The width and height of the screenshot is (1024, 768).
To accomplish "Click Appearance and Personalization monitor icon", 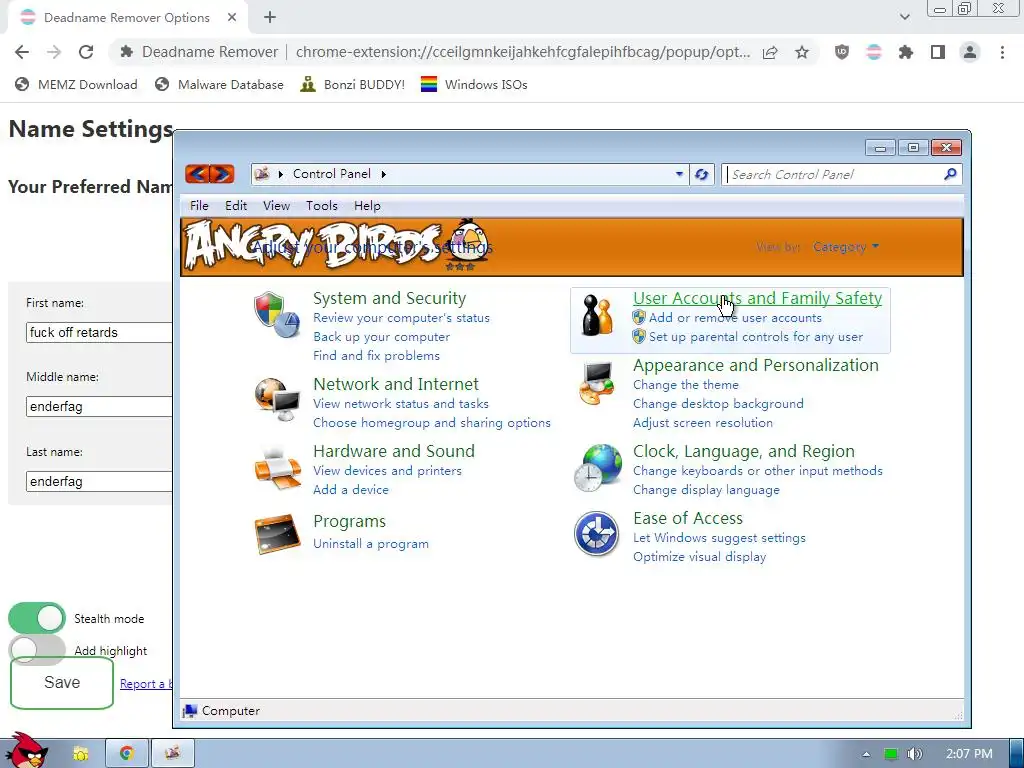I will tap(597, 383).
